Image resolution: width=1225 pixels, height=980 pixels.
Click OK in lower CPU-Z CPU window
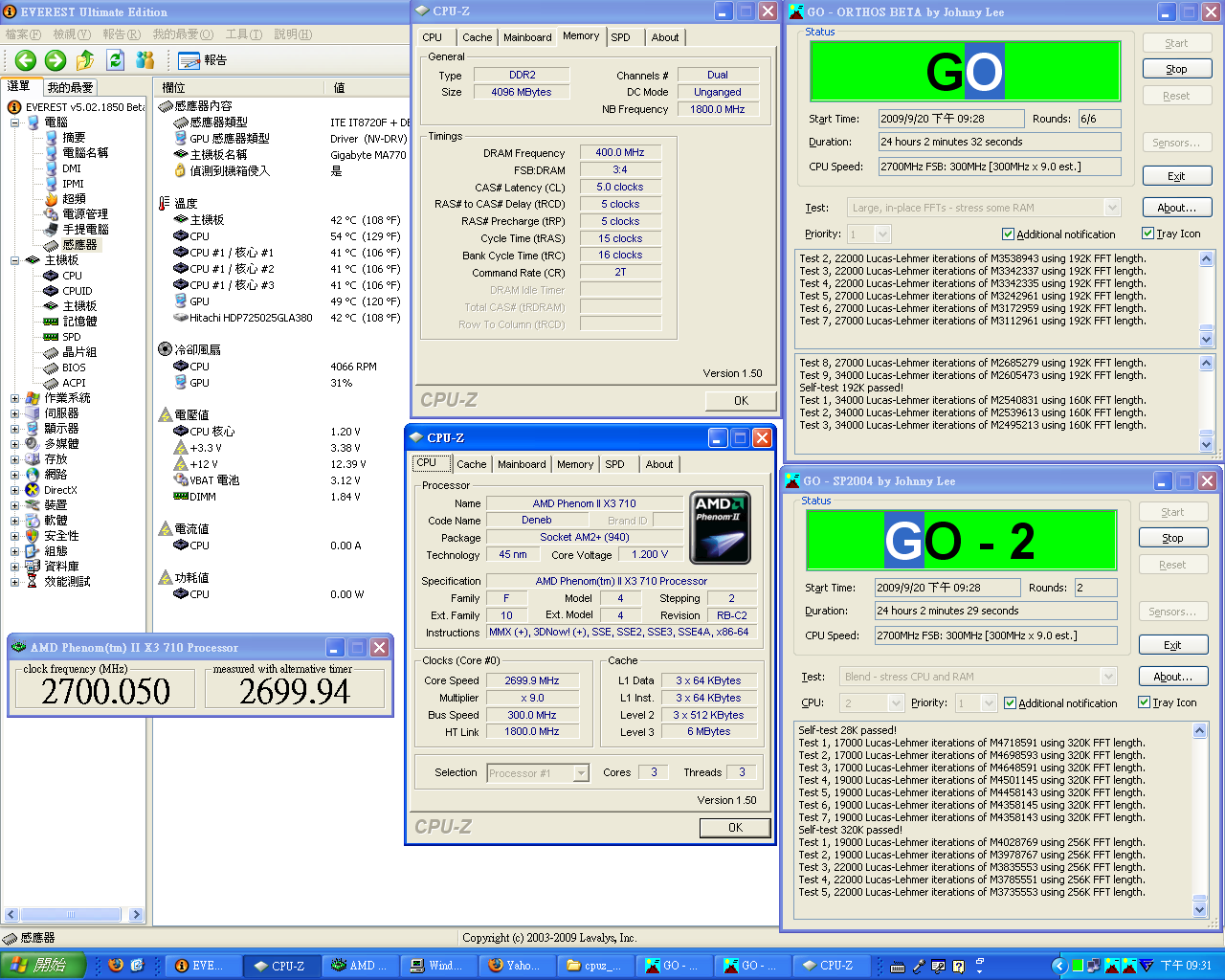[735, 828]
